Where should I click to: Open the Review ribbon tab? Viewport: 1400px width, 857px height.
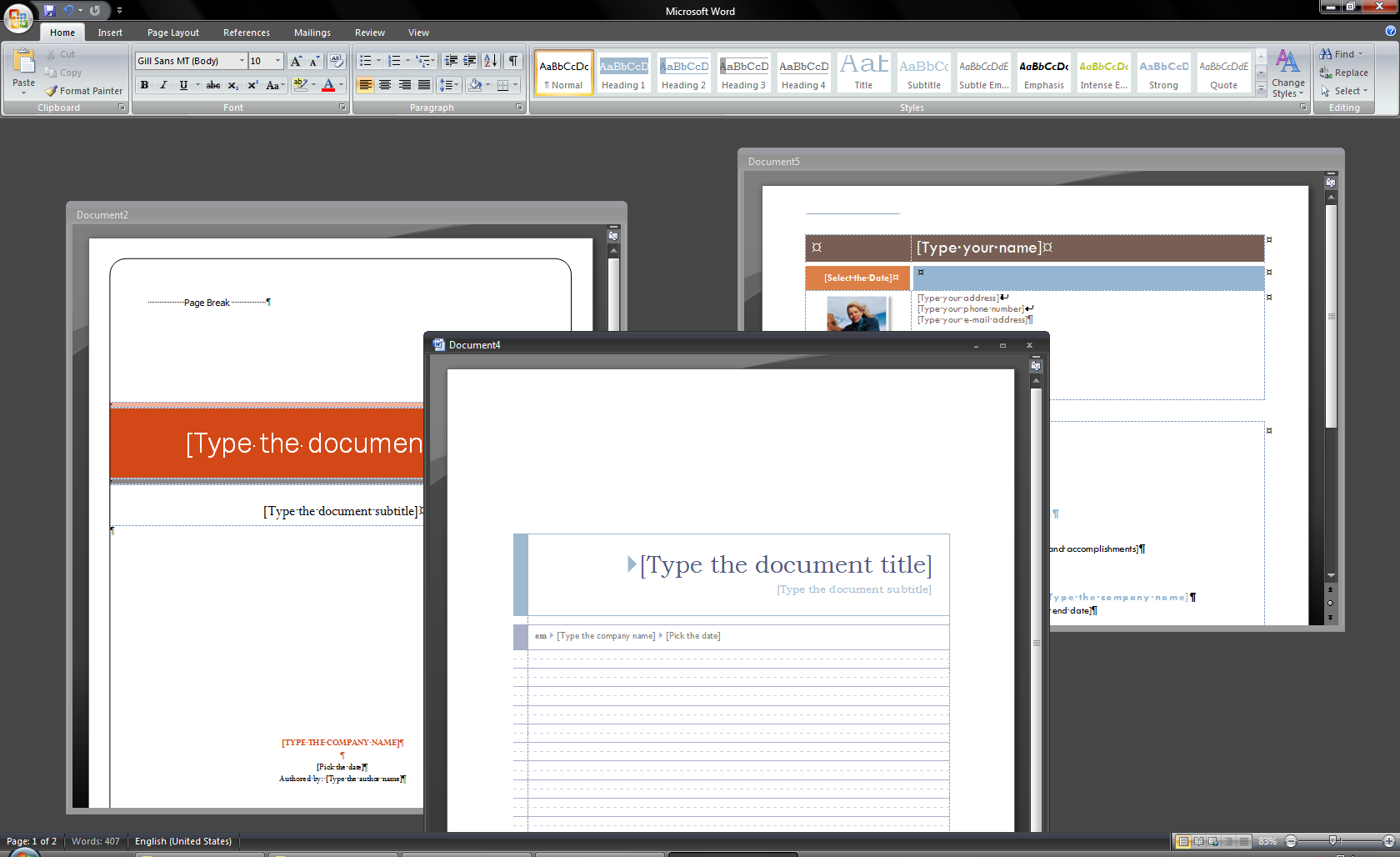370,33
